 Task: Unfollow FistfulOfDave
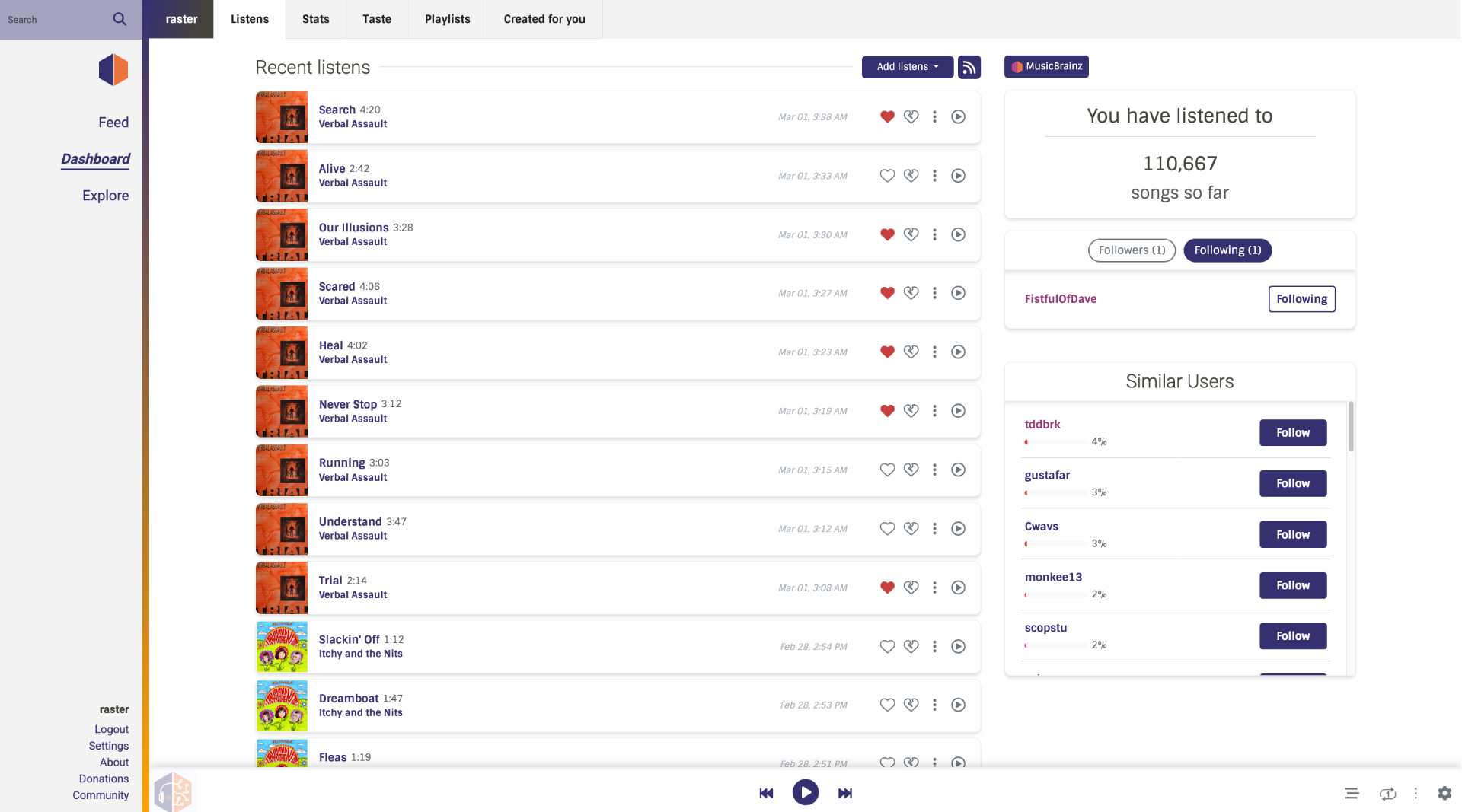(1301, 298)
